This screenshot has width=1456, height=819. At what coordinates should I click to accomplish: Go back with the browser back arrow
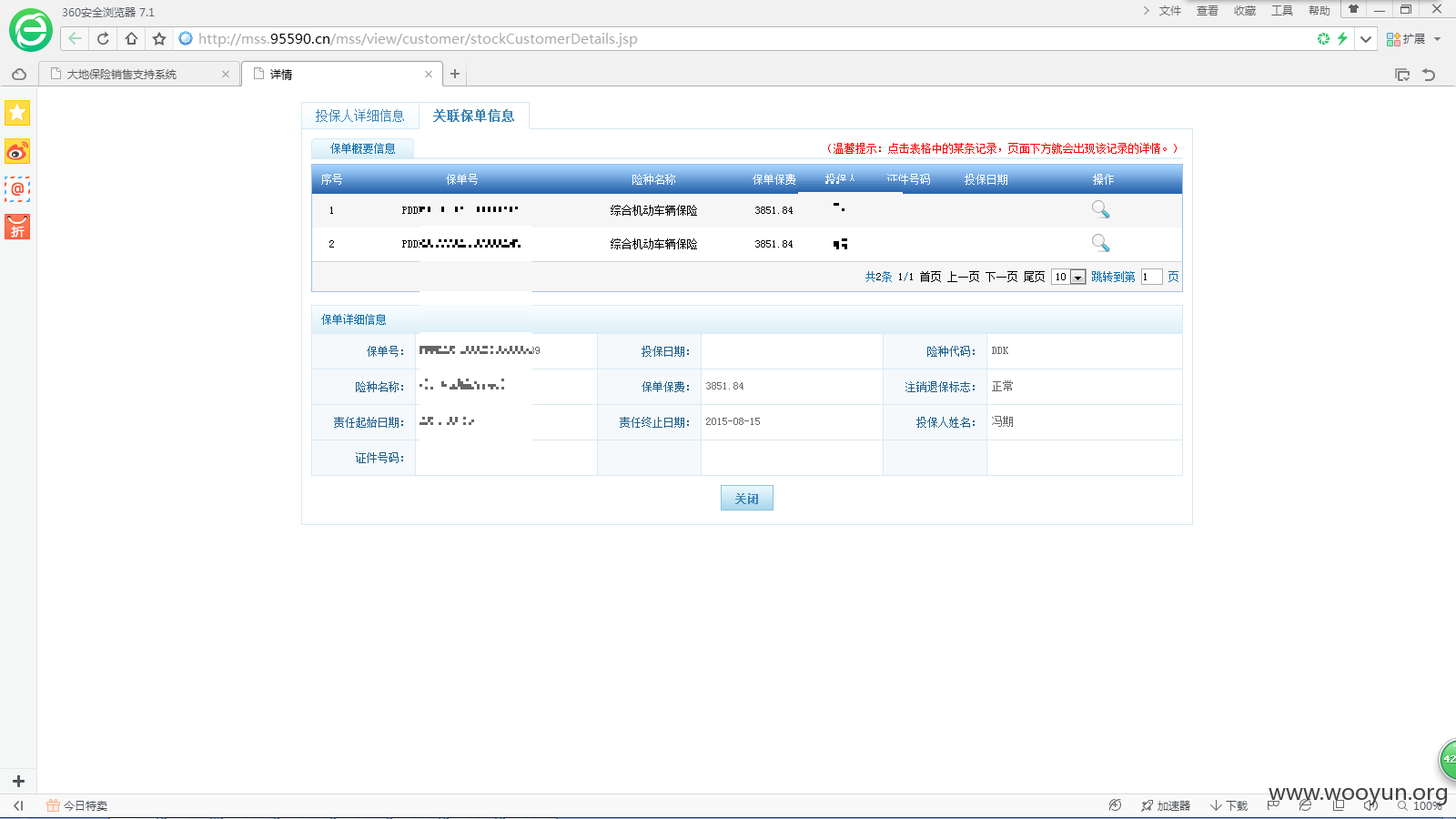click(75, 38)
